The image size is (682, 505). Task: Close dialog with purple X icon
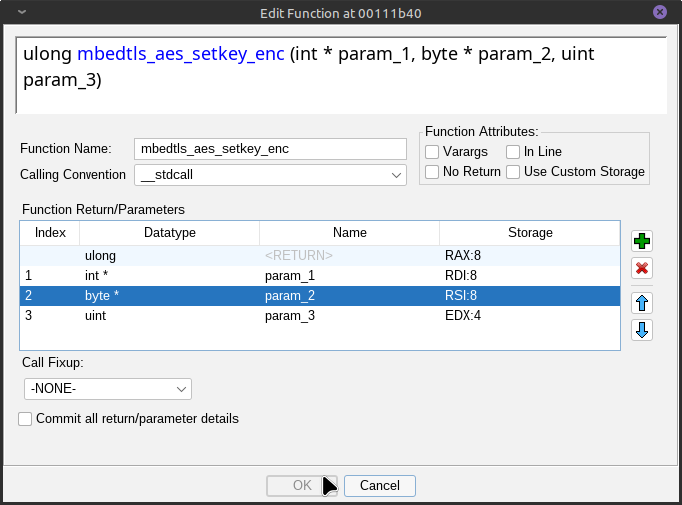tap(660, 12)
